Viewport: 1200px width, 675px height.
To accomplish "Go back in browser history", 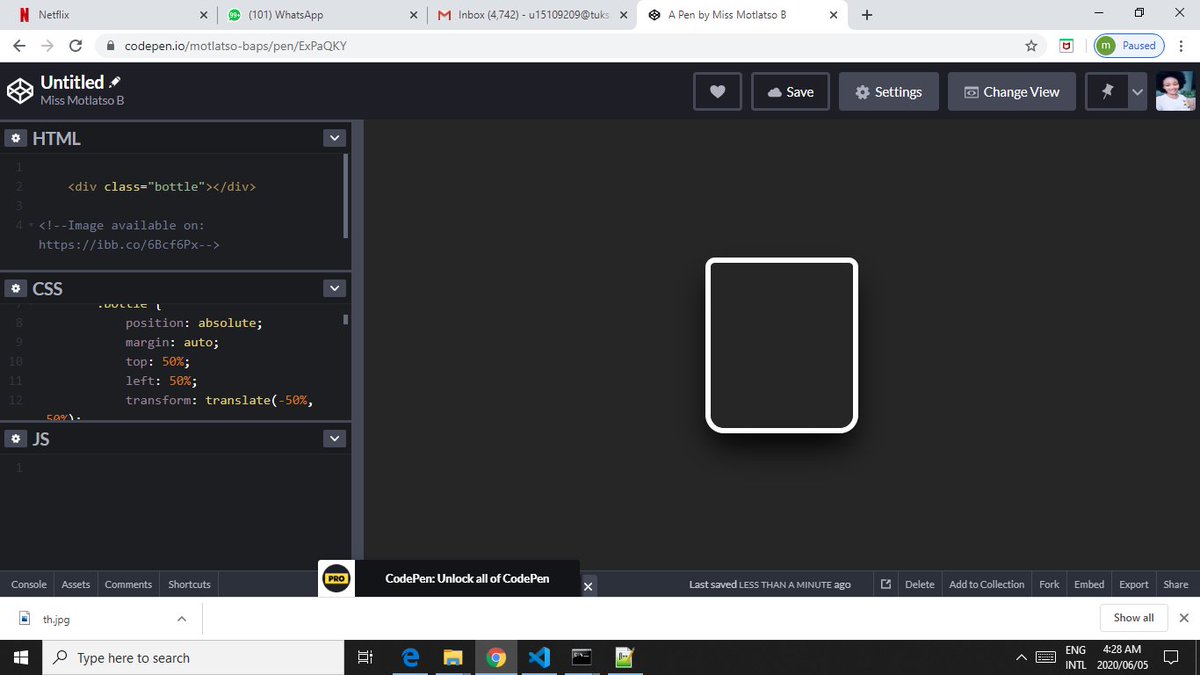I will pyautogui.click(x=18, y=46).
